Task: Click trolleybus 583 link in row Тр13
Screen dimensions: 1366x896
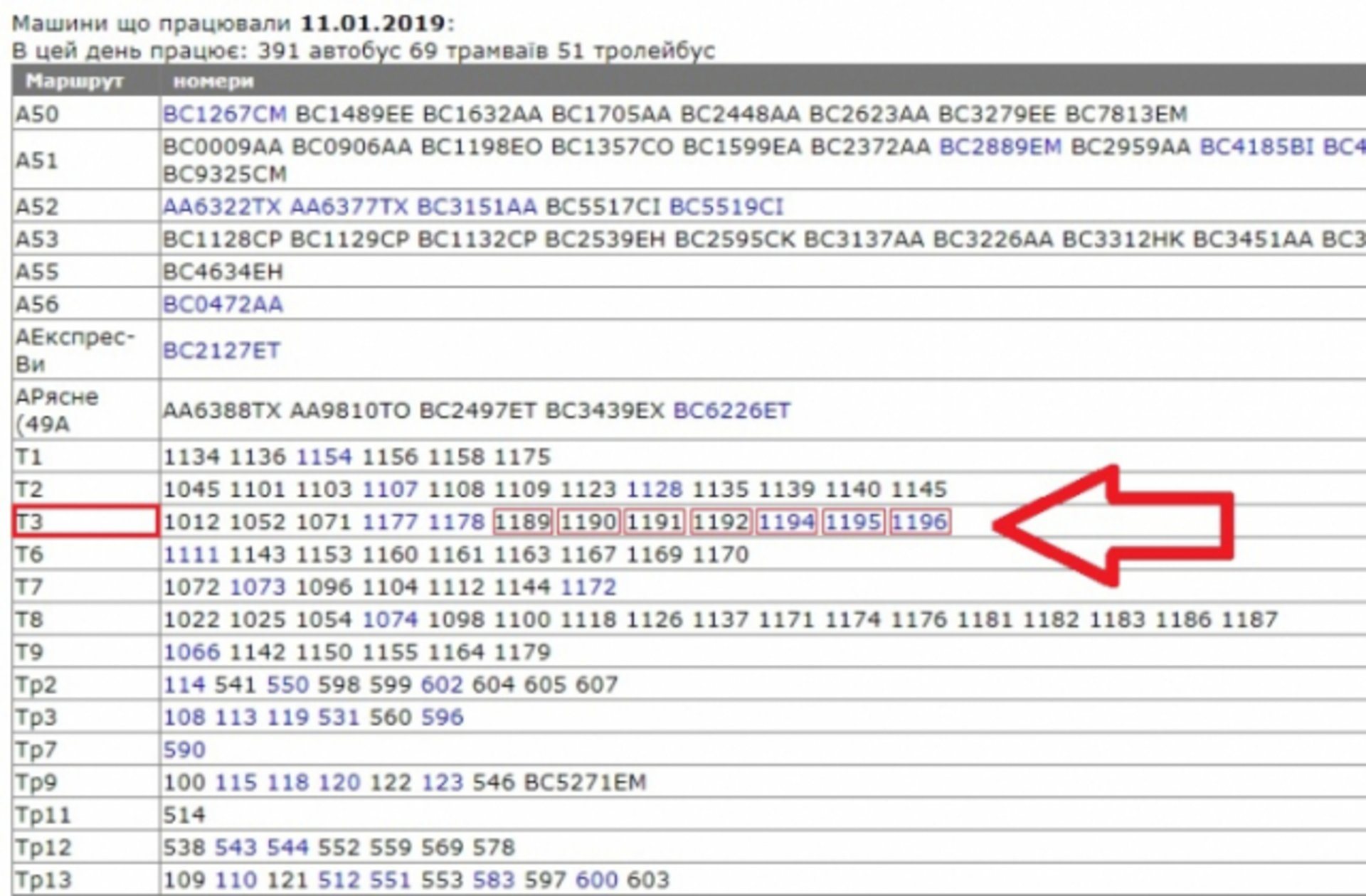Action: click(x=493, y=880)
